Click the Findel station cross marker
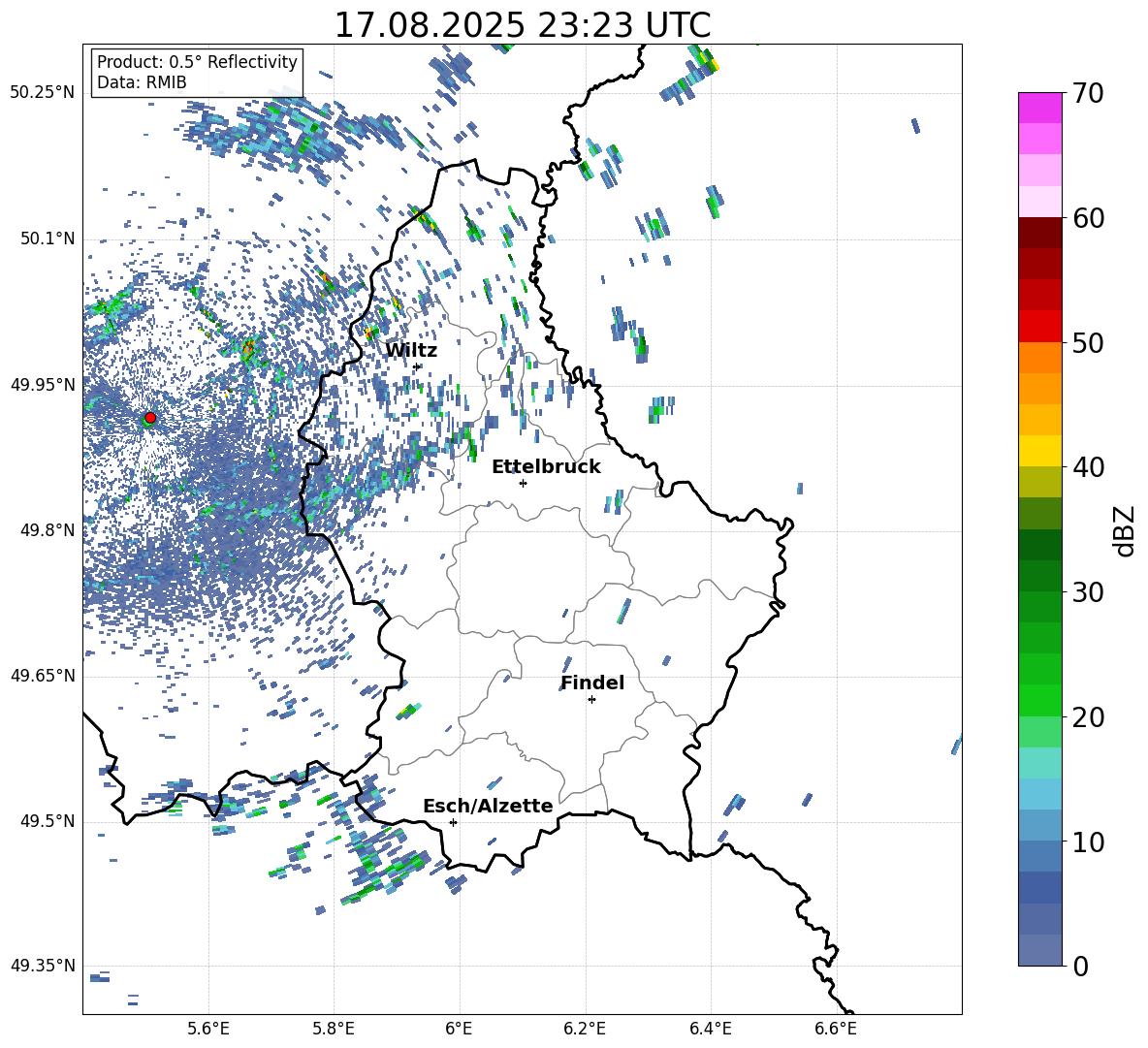This screenshot has height=1048, width=1148. (591, 700)
